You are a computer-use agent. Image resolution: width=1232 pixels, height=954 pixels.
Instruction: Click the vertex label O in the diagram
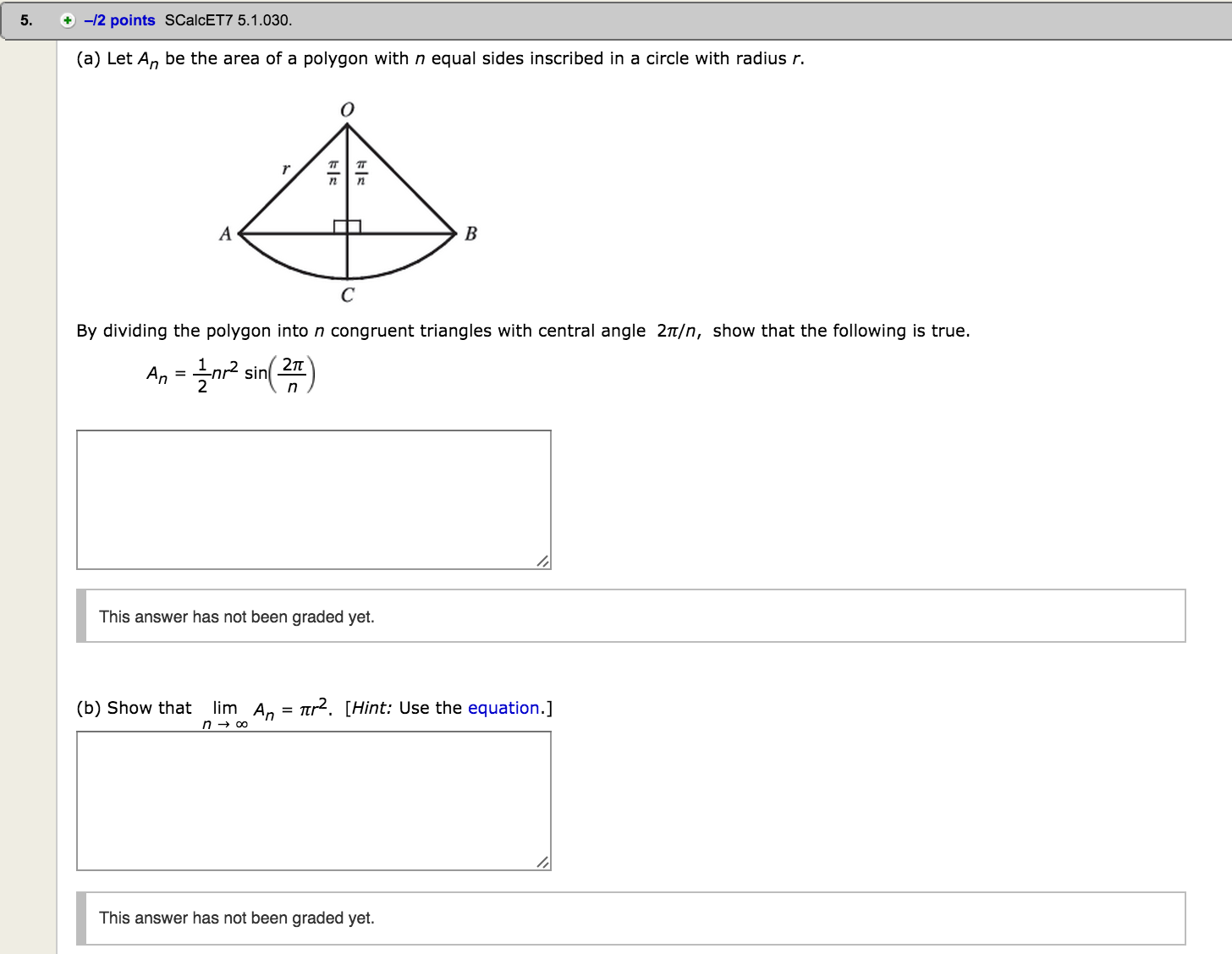(x=347, y=108)
